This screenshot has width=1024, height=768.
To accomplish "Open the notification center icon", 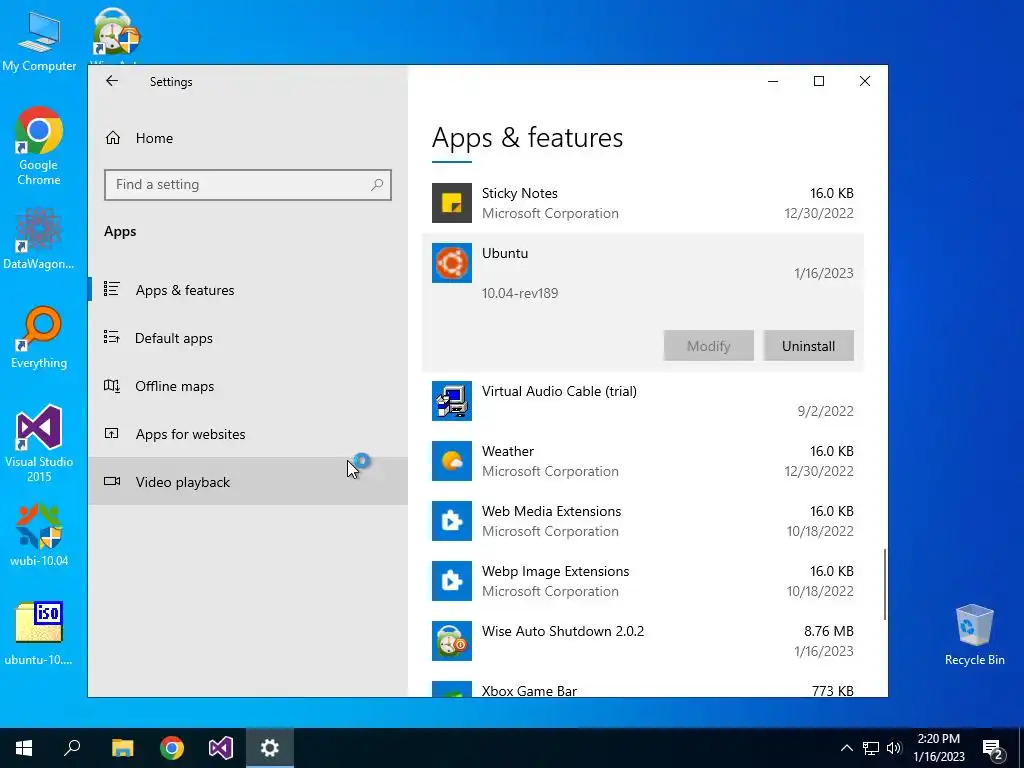I will 993,749.
